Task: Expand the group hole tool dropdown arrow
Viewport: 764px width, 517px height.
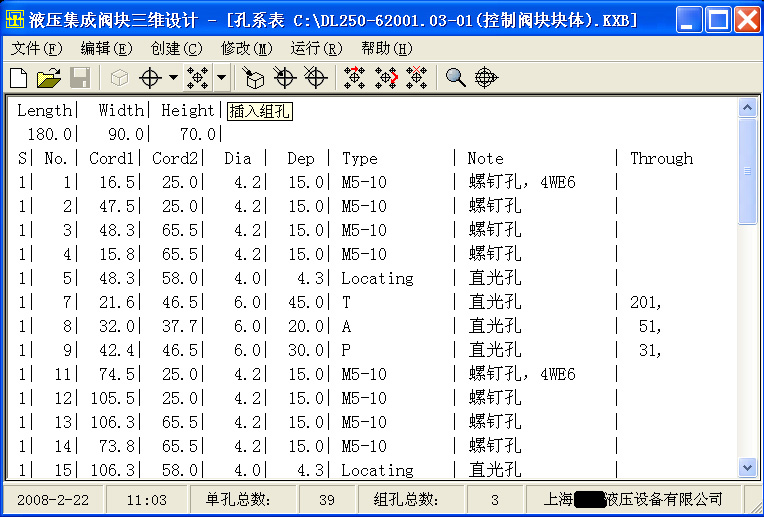Action: [221, 77]
